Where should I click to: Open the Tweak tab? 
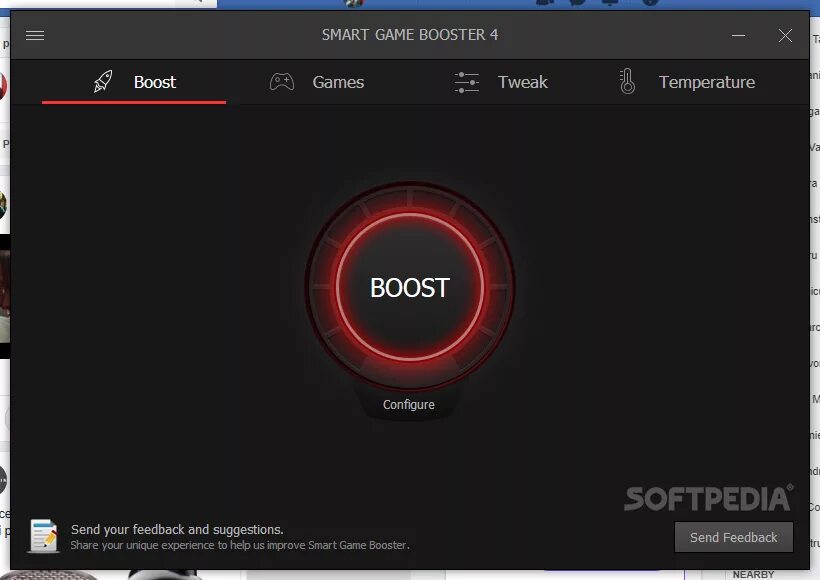(501, 82)
